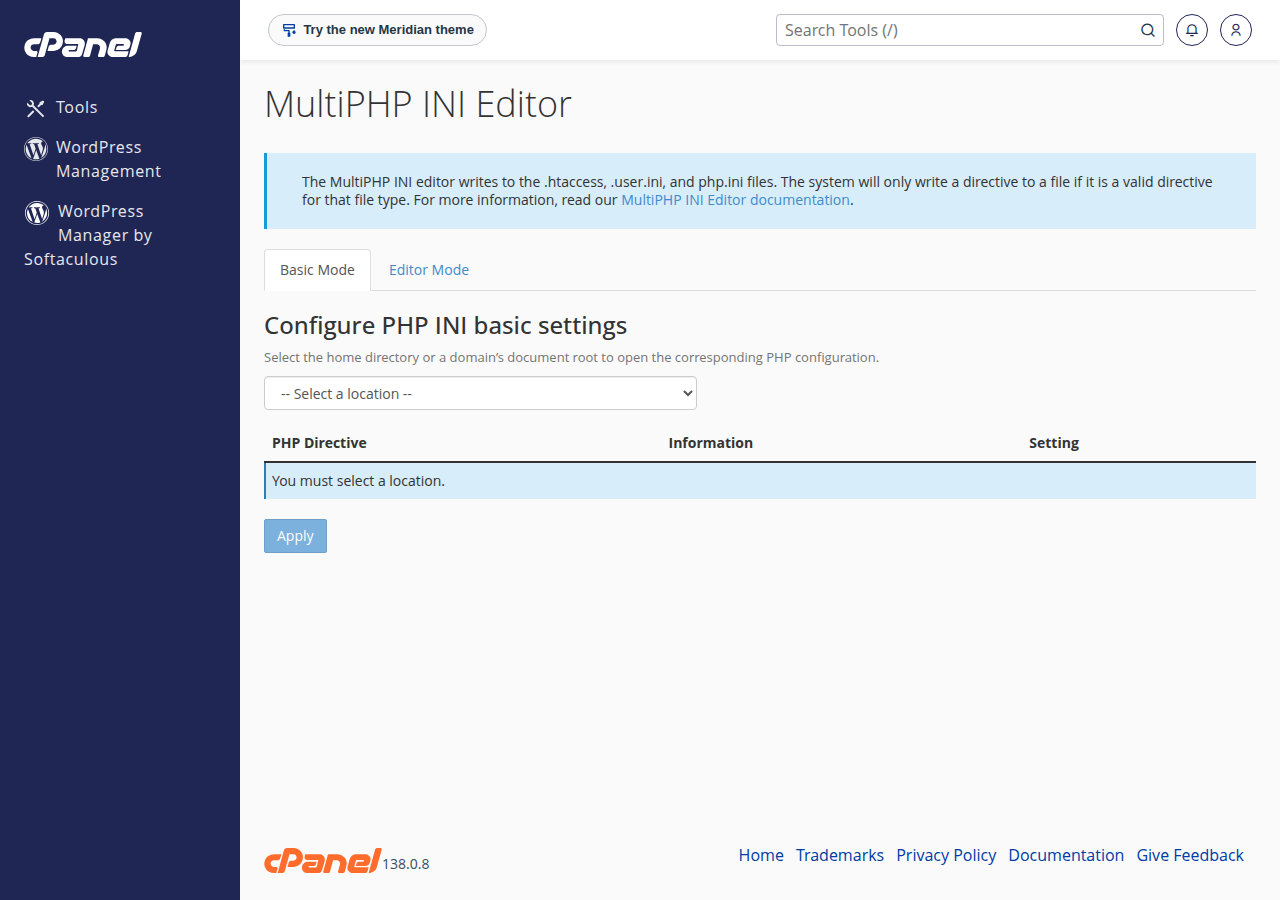Image resolution: width=1280 pixels, height=900 pixels.
Task: Click the paint roller icon on the Meridian button
Action: click(289, 30)
